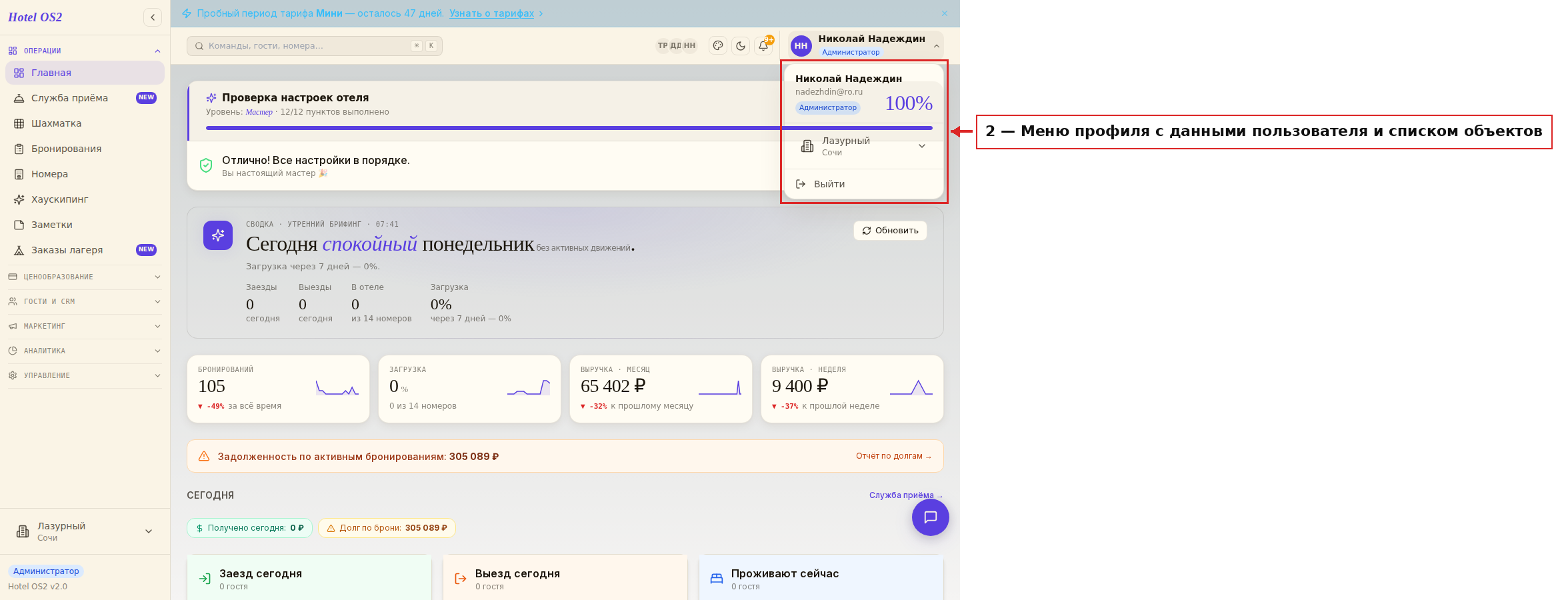Click the Проживают сейчас bed icon
This screenshot has height=600, width=1568.
click(x=717, y=579)
